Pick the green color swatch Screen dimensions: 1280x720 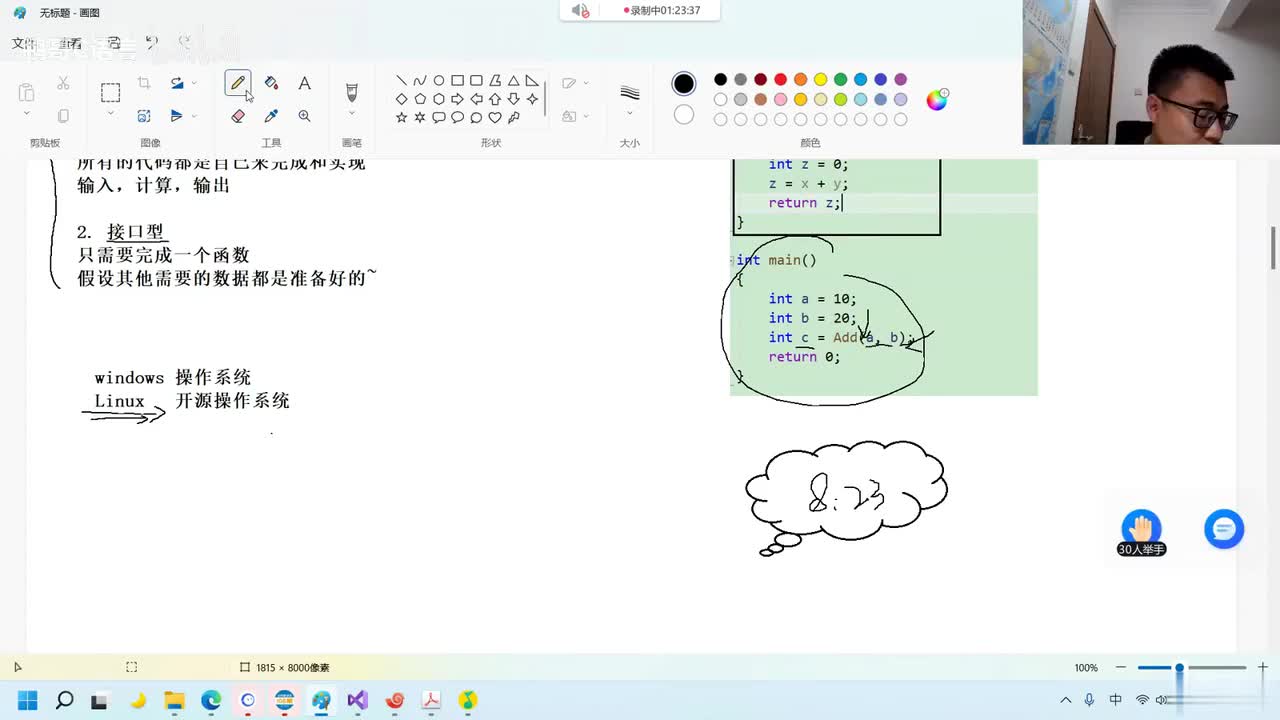pyautogui.click(x=840, y=79)
